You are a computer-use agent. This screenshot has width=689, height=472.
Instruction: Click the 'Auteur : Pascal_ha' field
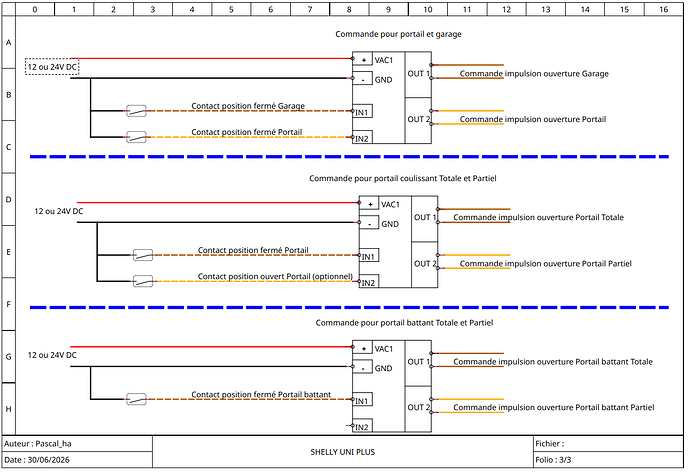78,443
